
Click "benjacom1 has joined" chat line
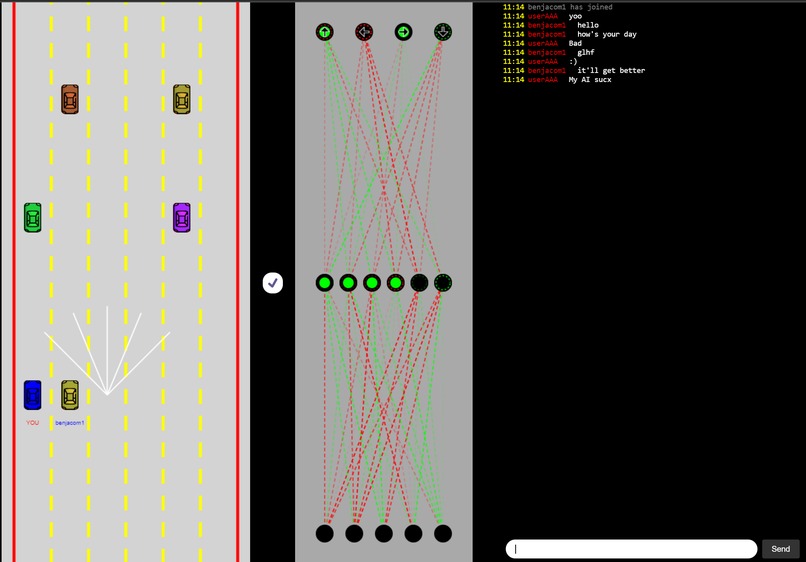click(x=570, y=7)
